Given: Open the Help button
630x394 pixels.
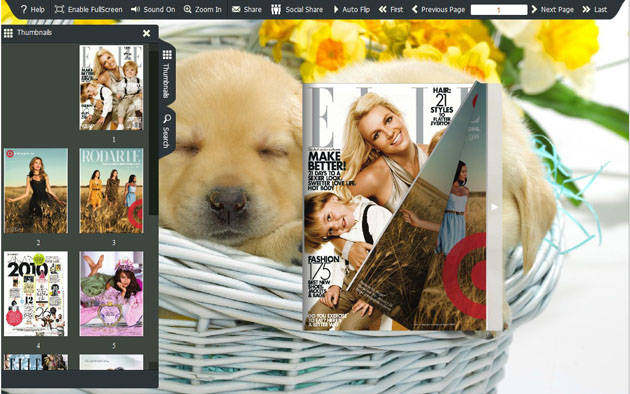Looking at the screenshot, I should point(32,9).
